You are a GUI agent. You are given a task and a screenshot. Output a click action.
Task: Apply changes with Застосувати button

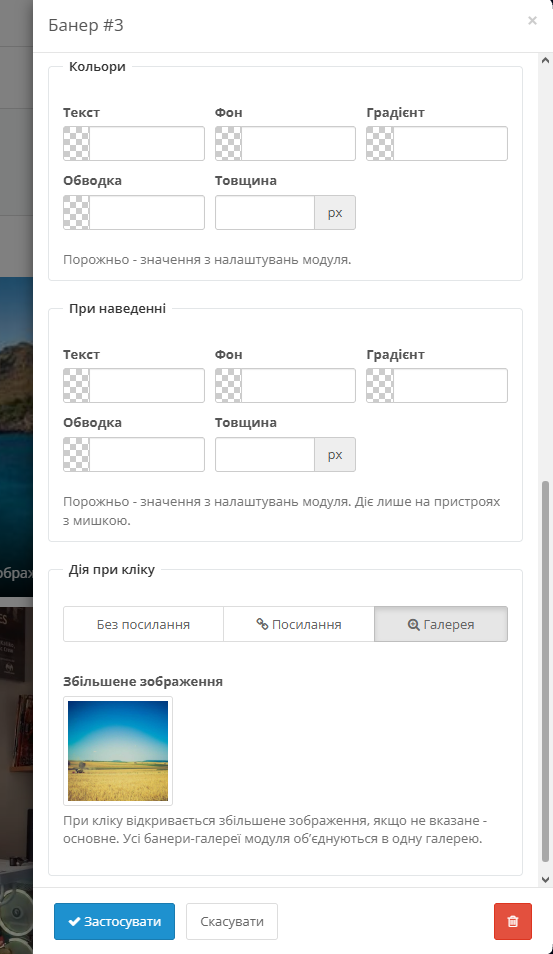114,921
